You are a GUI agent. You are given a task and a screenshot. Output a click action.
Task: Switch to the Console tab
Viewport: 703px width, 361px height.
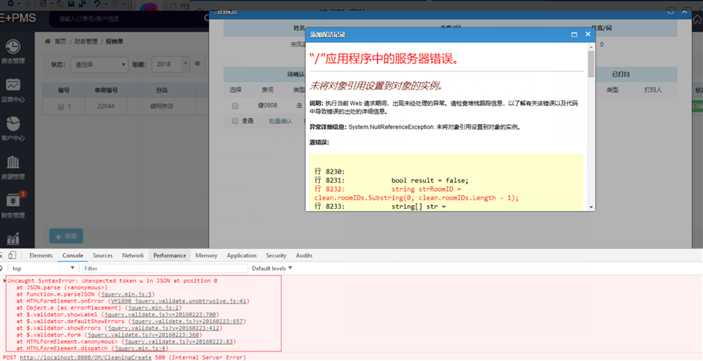pyautogui.click(x=73, y=255)
